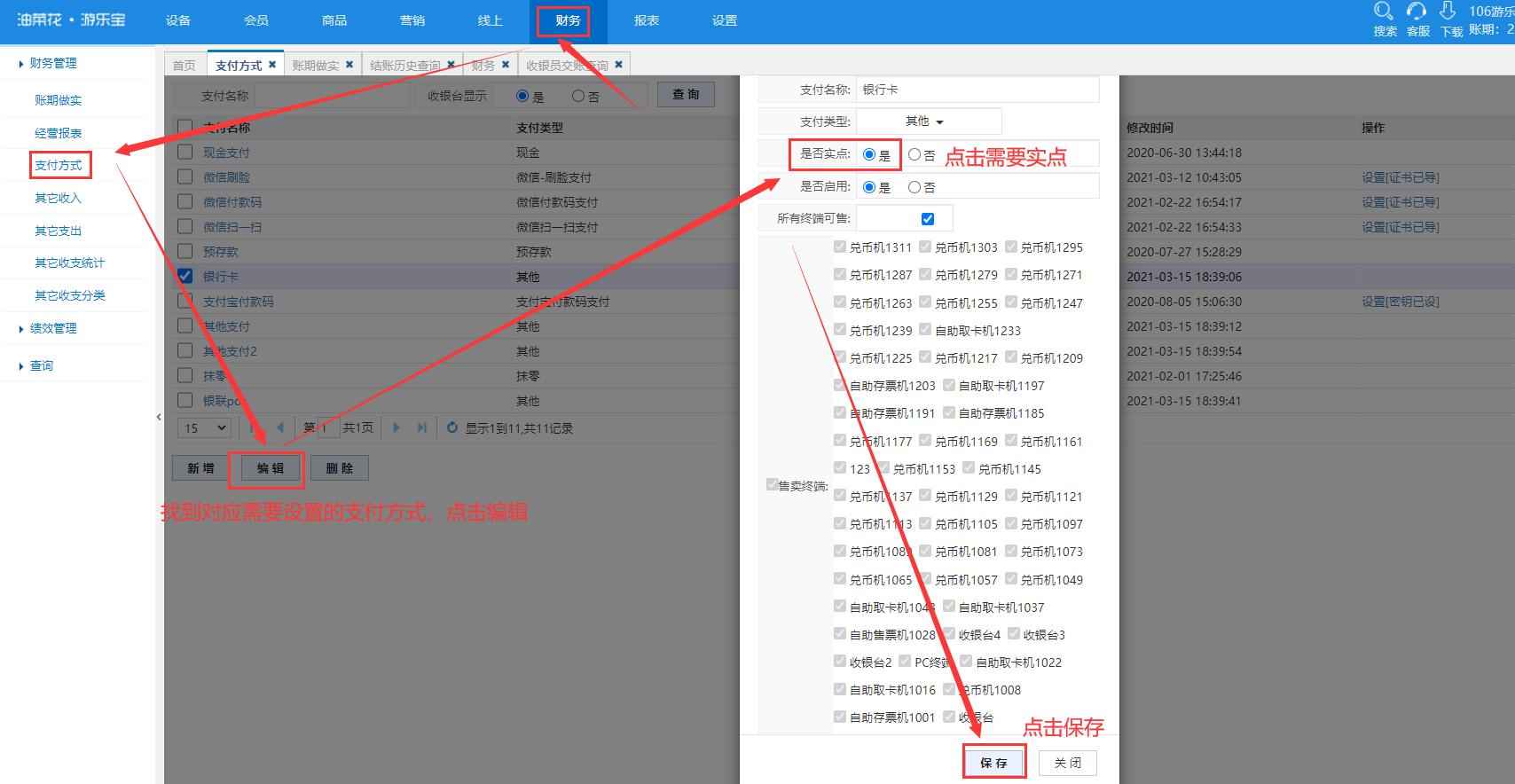Screen dimensions: 1515x784
Task: Open 其它收支统计 in the sidebar
Action: [x=70, y=263]
